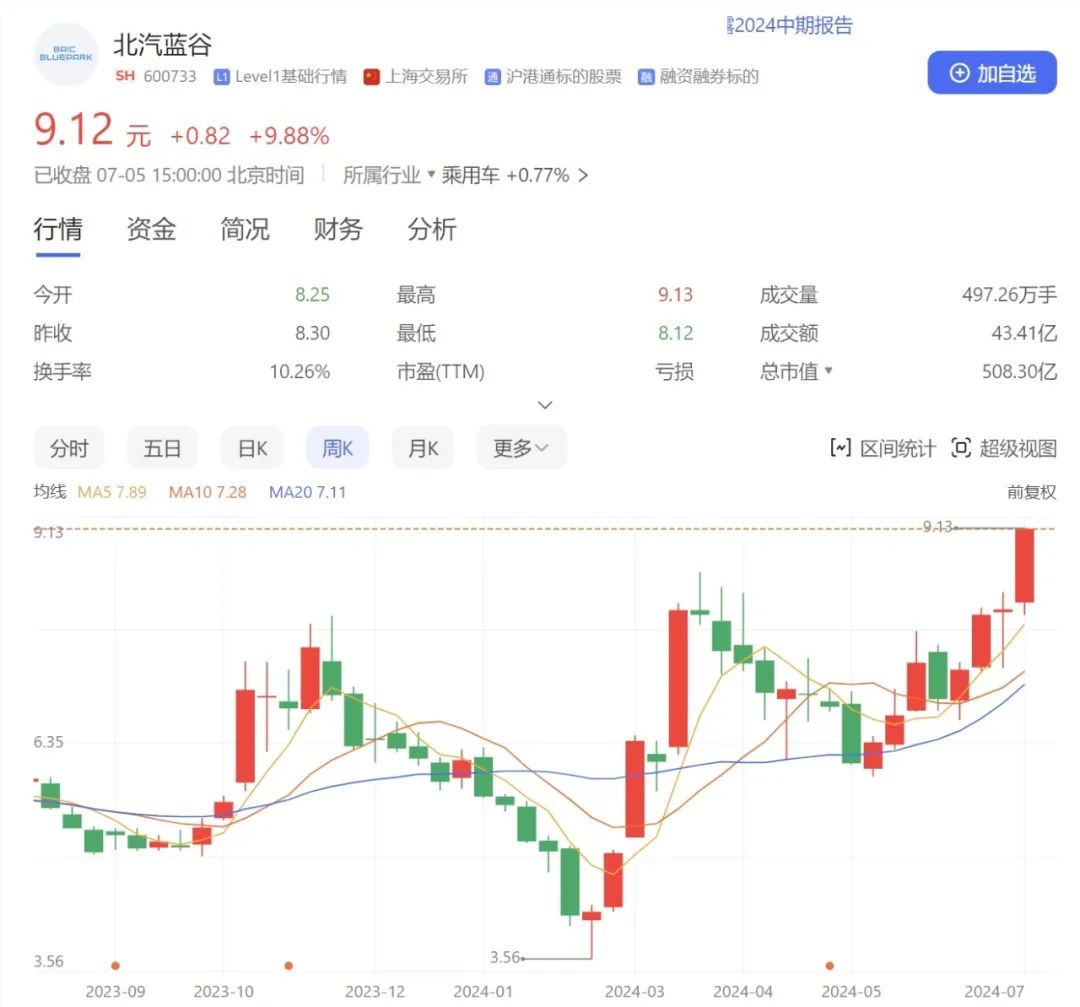Select the 周K chart view
The image size is (1080, 1007).
338,448
